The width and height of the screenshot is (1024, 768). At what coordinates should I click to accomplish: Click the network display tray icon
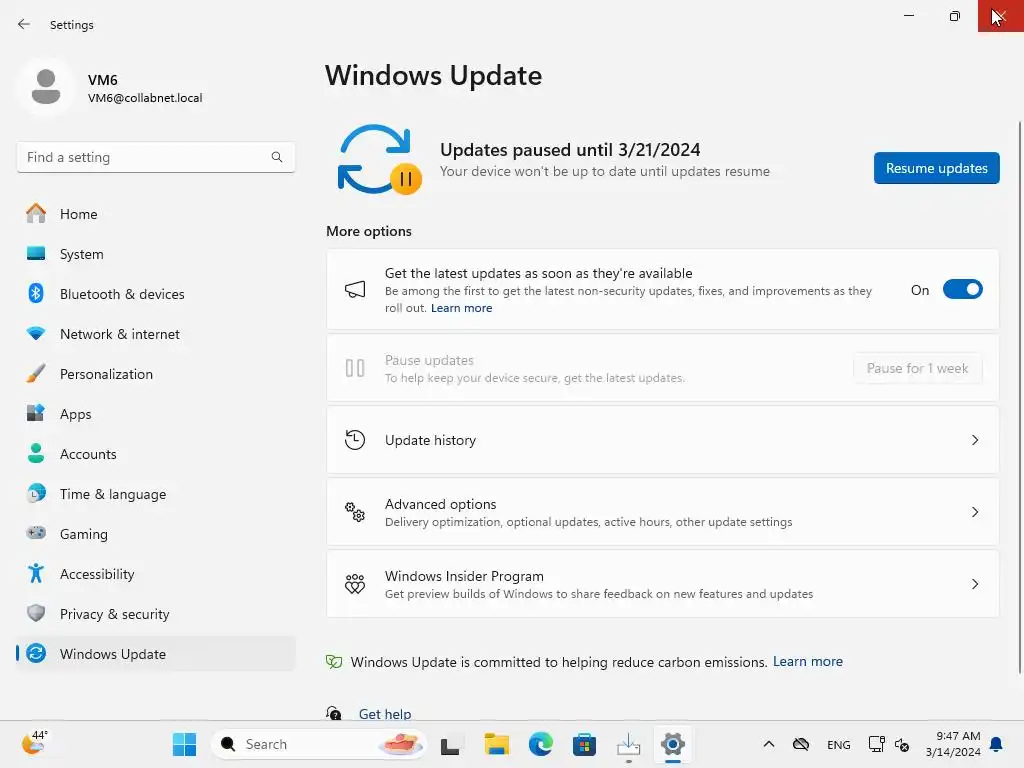click(x=876, y=744)
